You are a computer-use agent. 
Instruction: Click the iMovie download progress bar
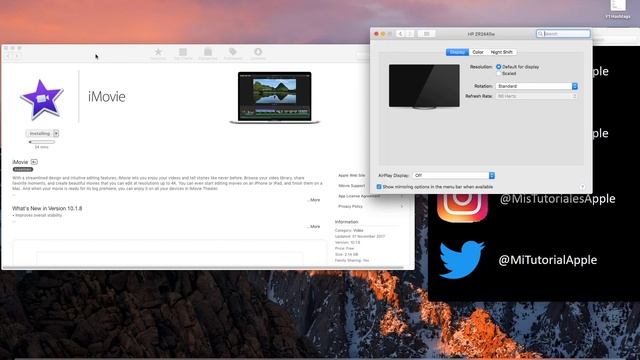pos(42,142)
